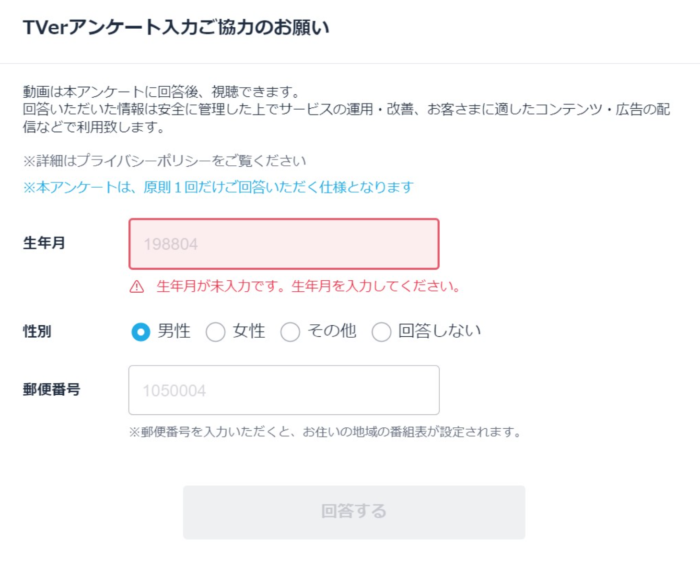Click the 生年月 field label

click(x=44, y=243)
